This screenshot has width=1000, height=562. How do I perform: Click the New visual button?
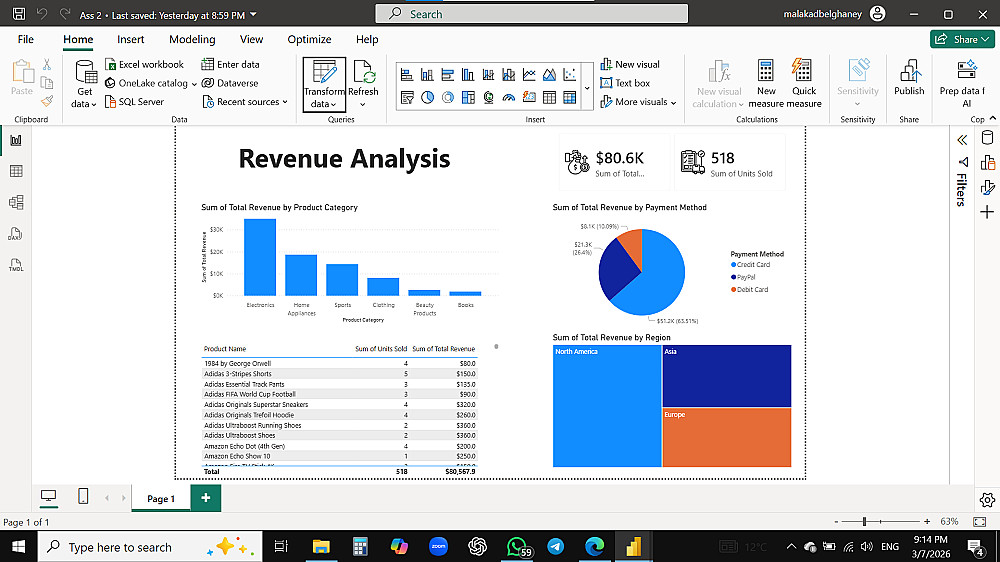coord(630,64)
